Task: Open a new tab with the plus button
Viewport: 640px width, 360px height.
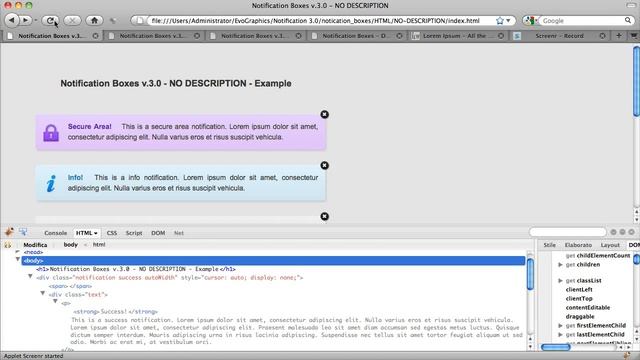Action: (x=619, y=36)
